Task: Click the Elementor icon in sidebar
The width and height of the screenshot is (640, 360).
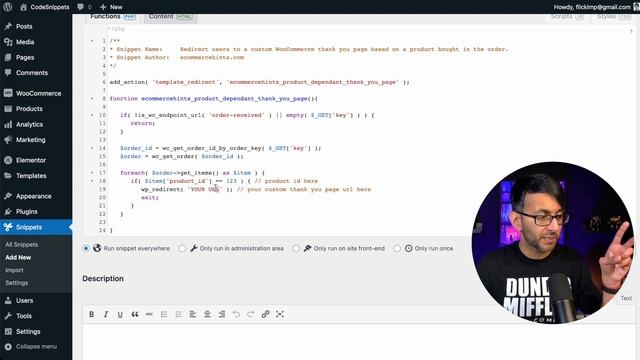Action: 8,160
